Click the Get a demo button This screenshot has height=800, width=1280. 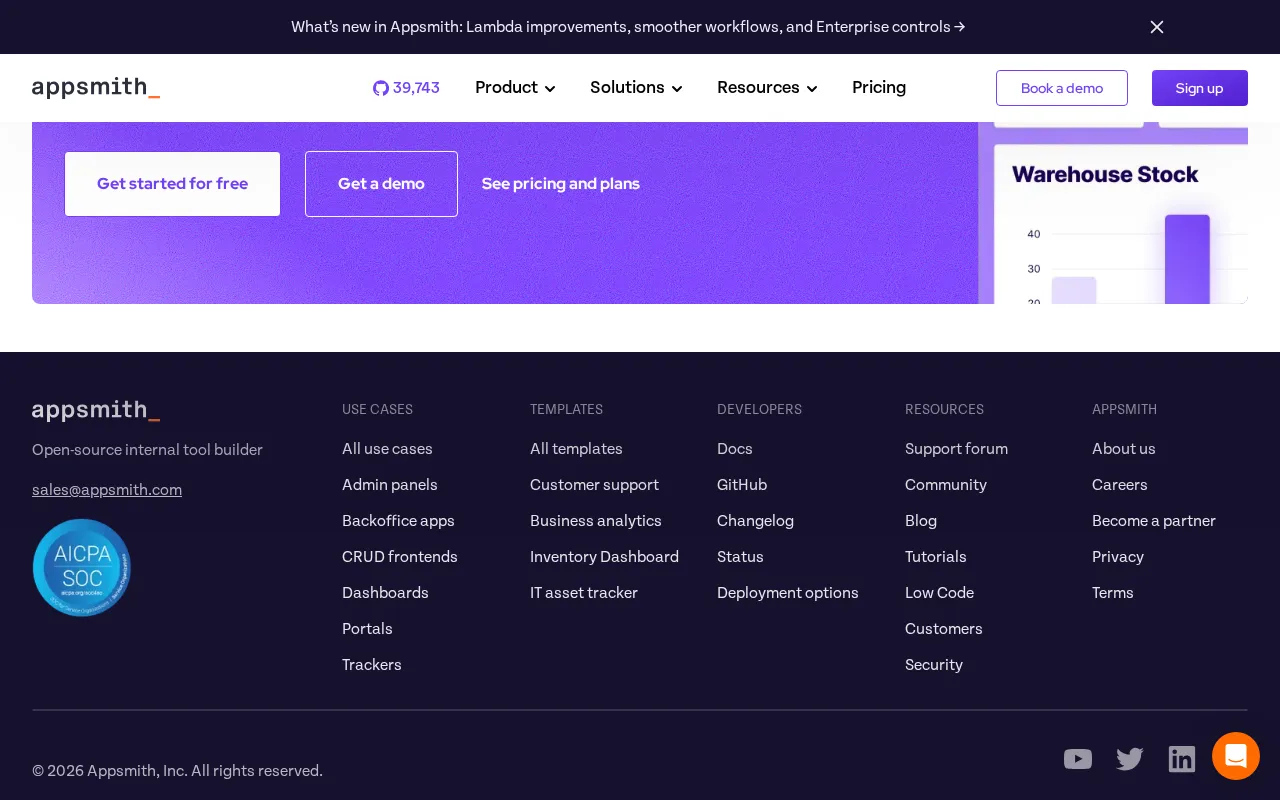(381, 184)
